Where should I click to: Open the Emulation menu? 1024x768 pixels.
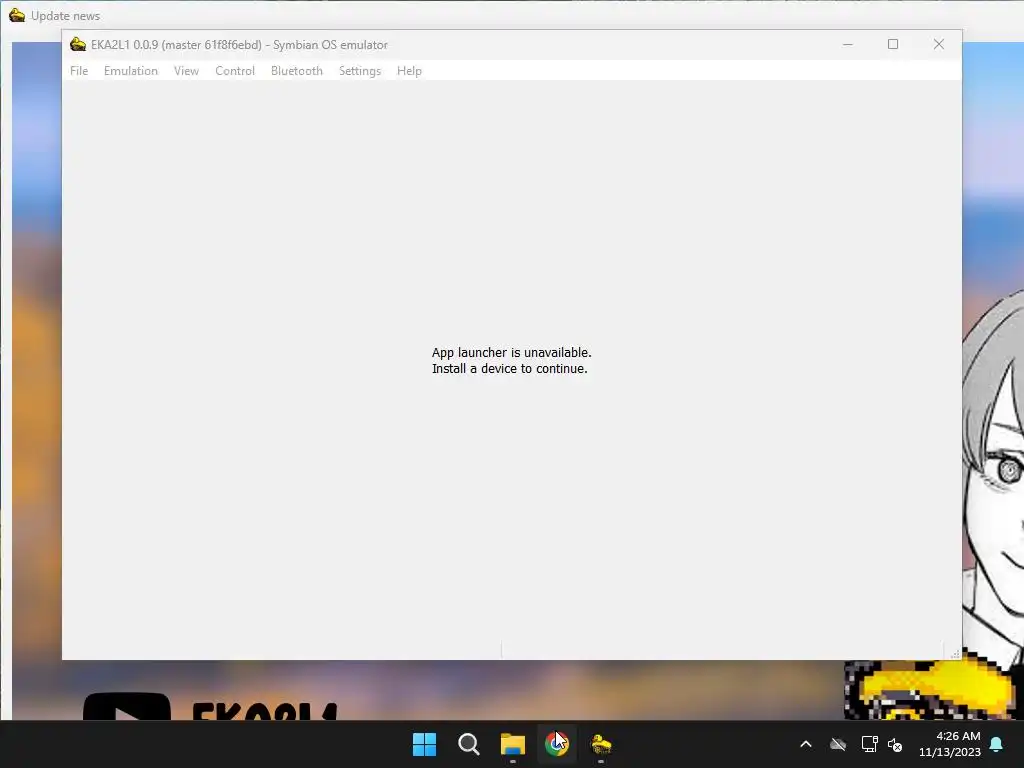pyautogui.click(x=131, y=71)
